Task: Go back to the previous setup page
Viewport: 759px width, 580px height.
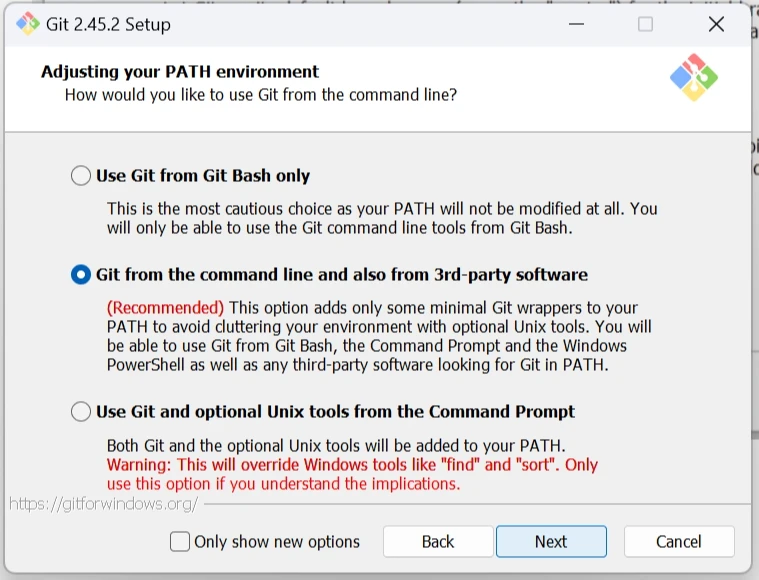Action: pyautogui.click(x=438, y=542)
